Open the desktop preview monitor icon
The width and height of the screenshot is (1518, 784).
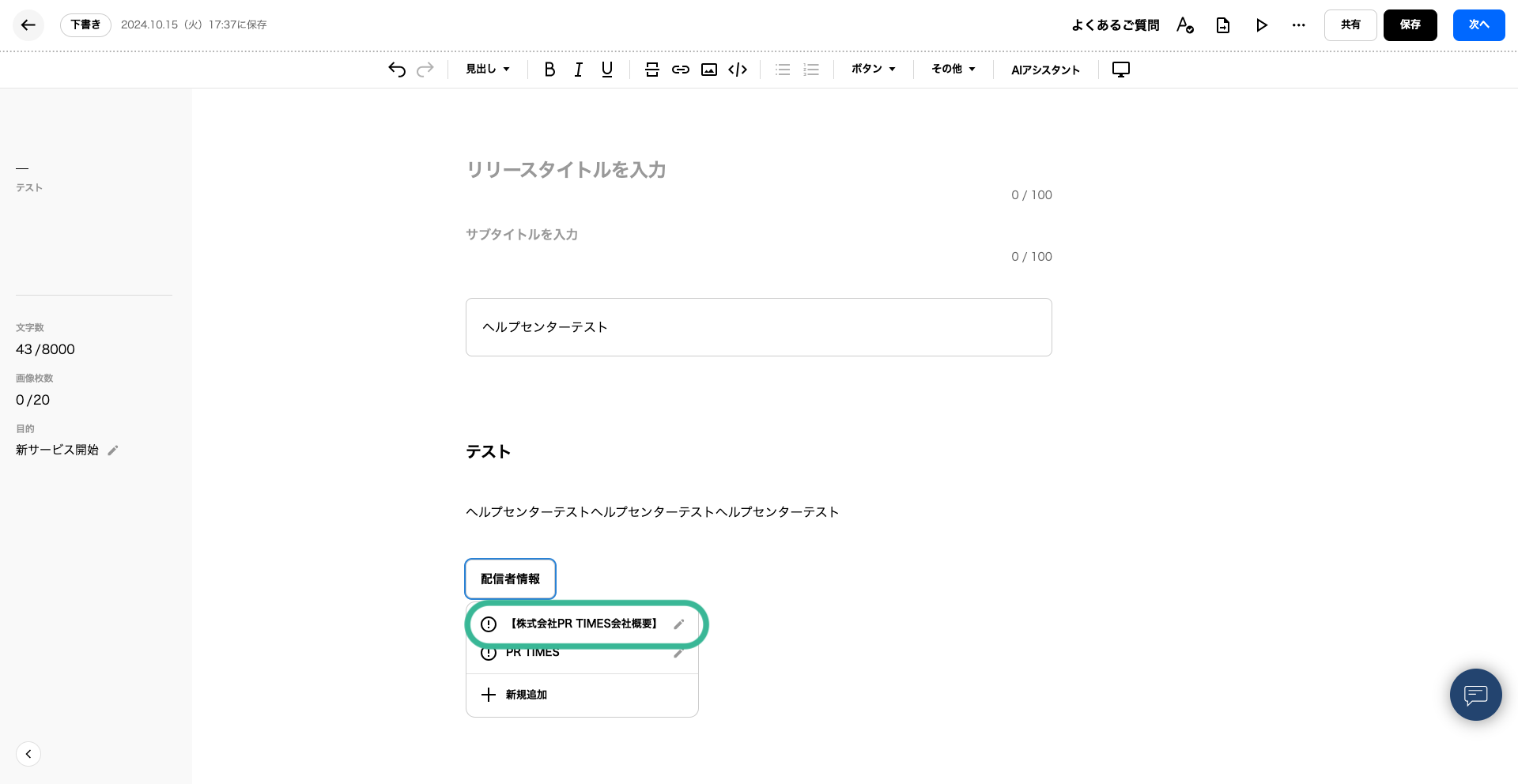coord(1120,70)
